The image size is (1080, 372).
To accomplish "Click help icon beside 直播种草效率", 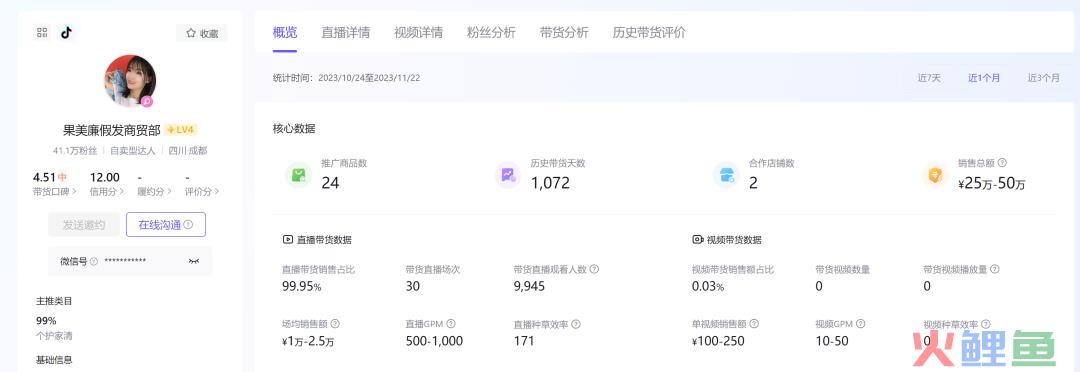I will click(x=576, y=324).
